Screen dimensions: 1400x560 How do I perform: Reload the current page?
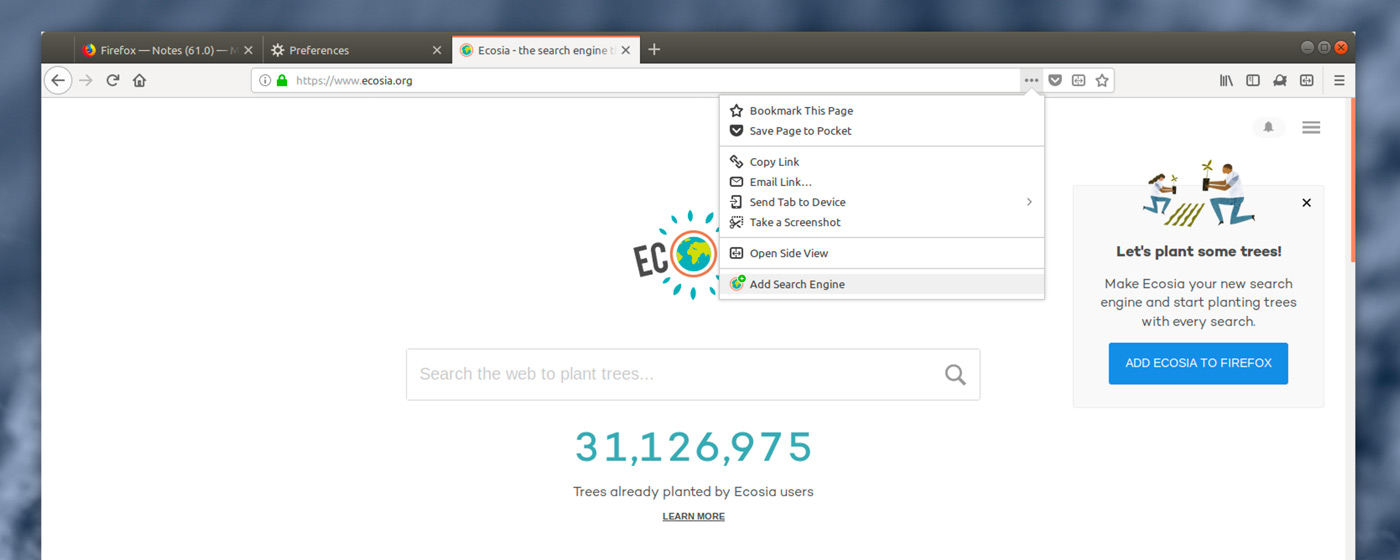pos(113,81)
